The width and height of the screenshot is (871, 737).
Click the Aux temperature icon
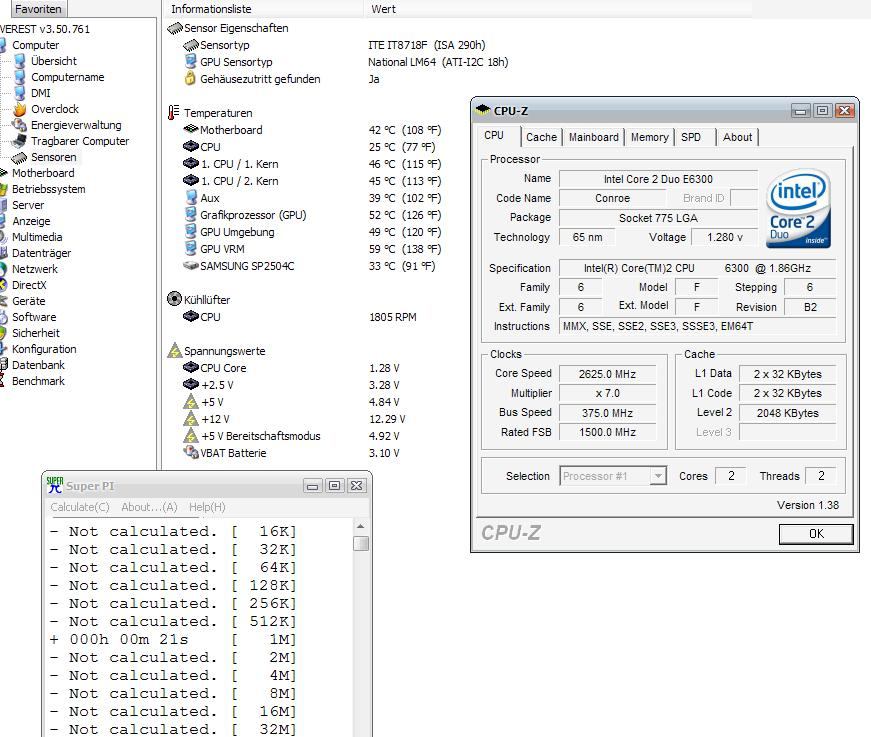(191, 198)
